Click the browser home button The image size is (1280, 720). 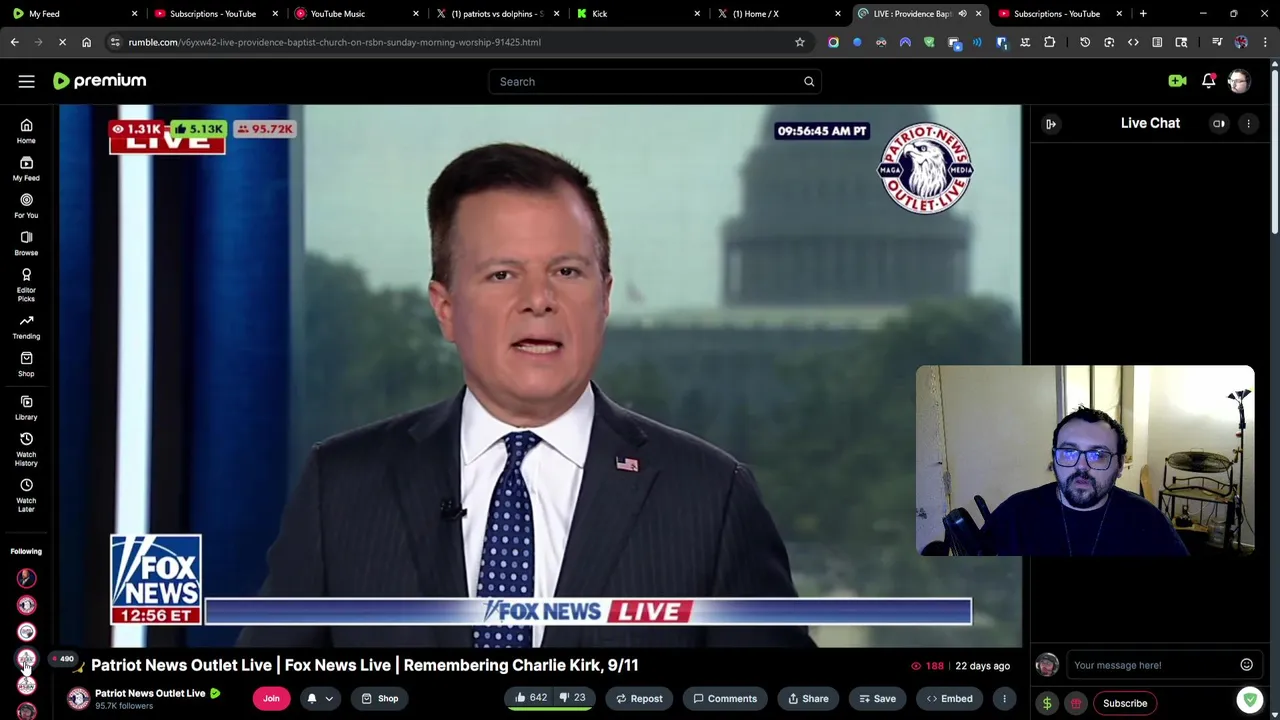pos(86,42)
